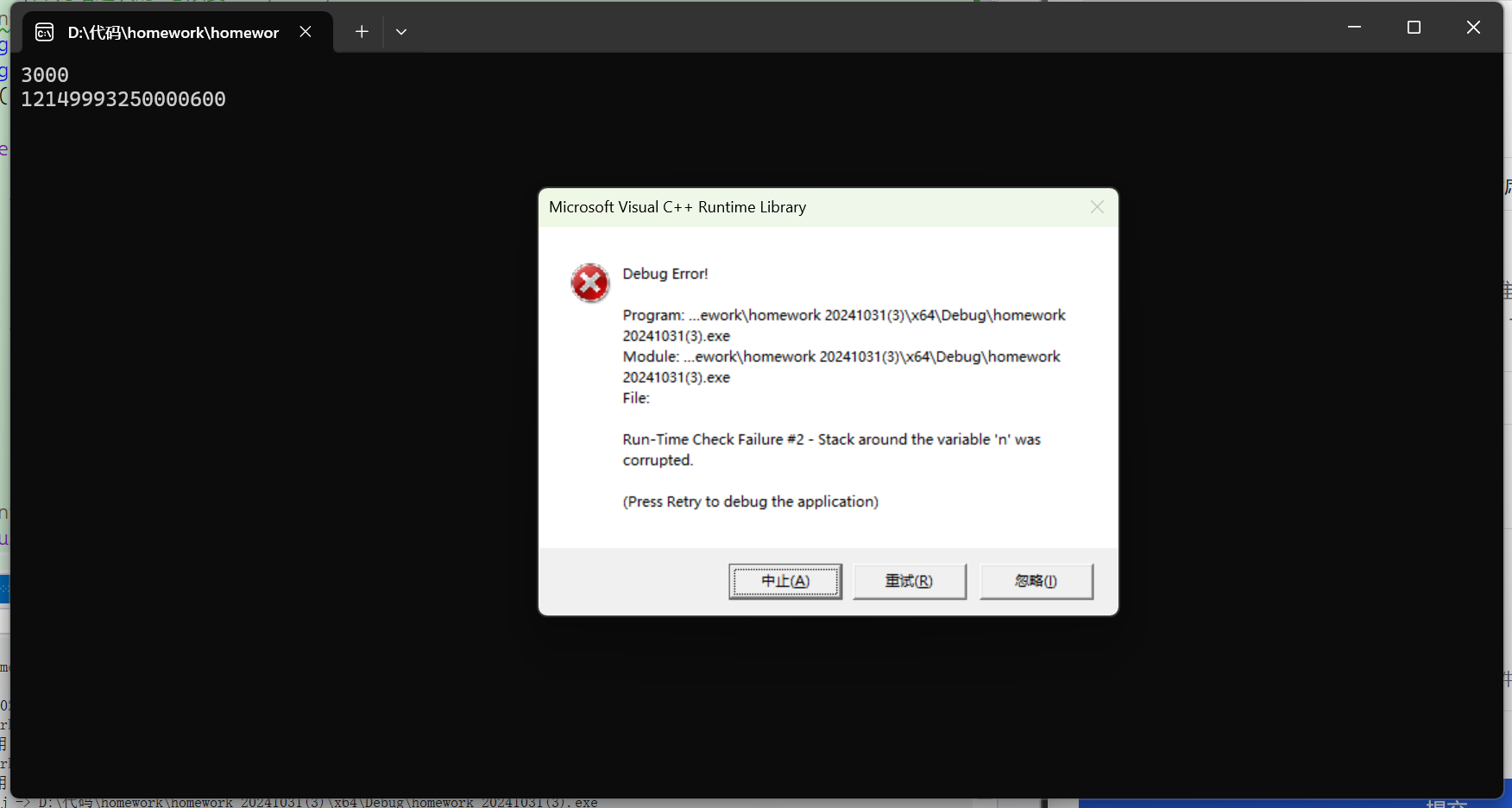Close the Runtime Library error dialog
The width and height of the screenshot is (1512, 808).
click(x=1097, y=207)
